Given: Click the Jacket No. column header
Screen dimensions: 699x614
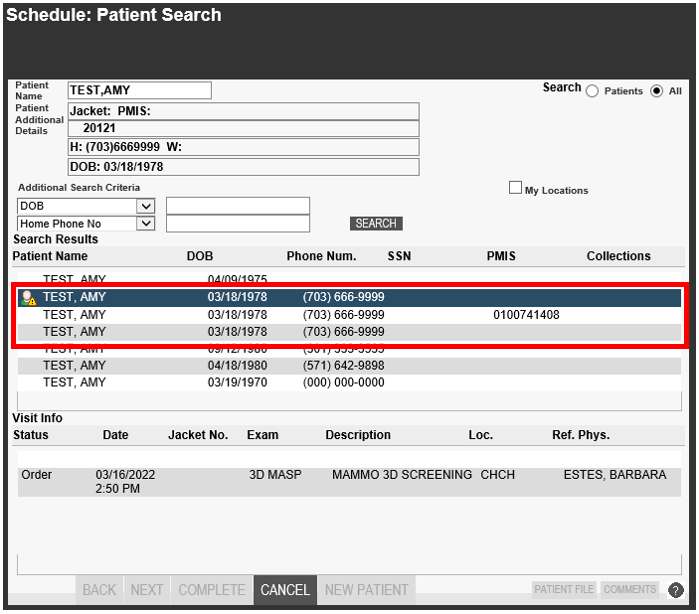Looking at the screenshot, I should click(x=198, y=435).
